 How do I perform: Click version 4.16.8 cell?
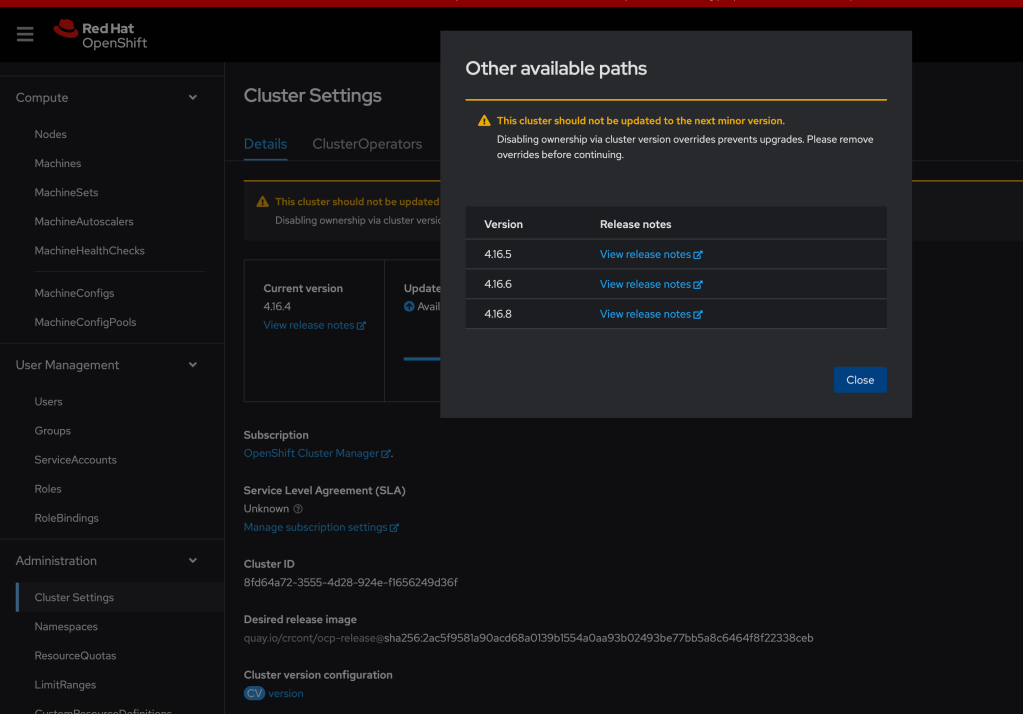coord(498,315)
